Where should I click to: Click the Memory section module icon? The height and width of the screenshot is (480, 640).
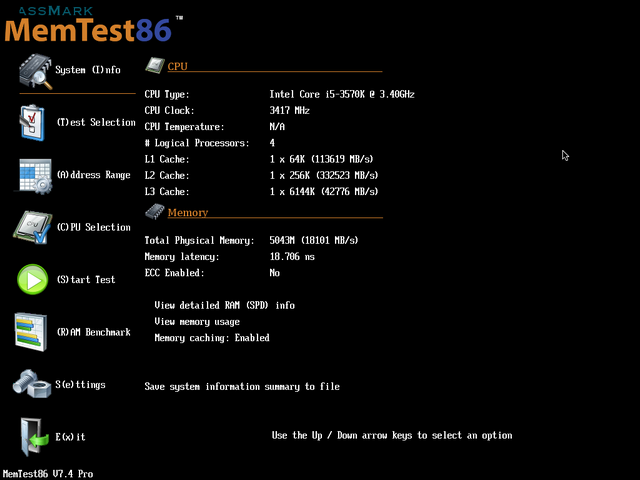(x=155, y=212)
